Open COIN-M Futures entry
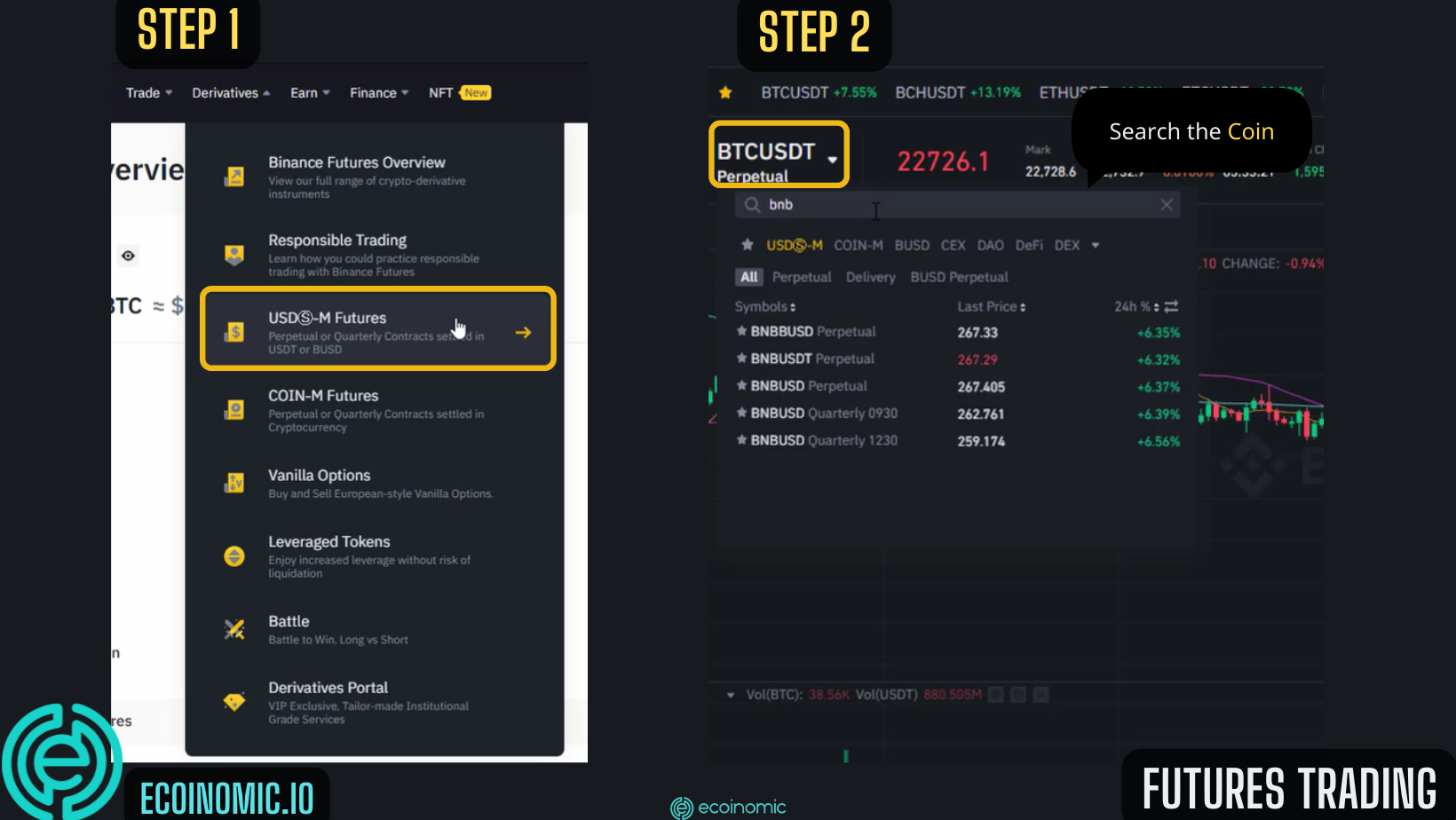The image size is (1456, 820). pyautogui.click(x=375, y=410)
